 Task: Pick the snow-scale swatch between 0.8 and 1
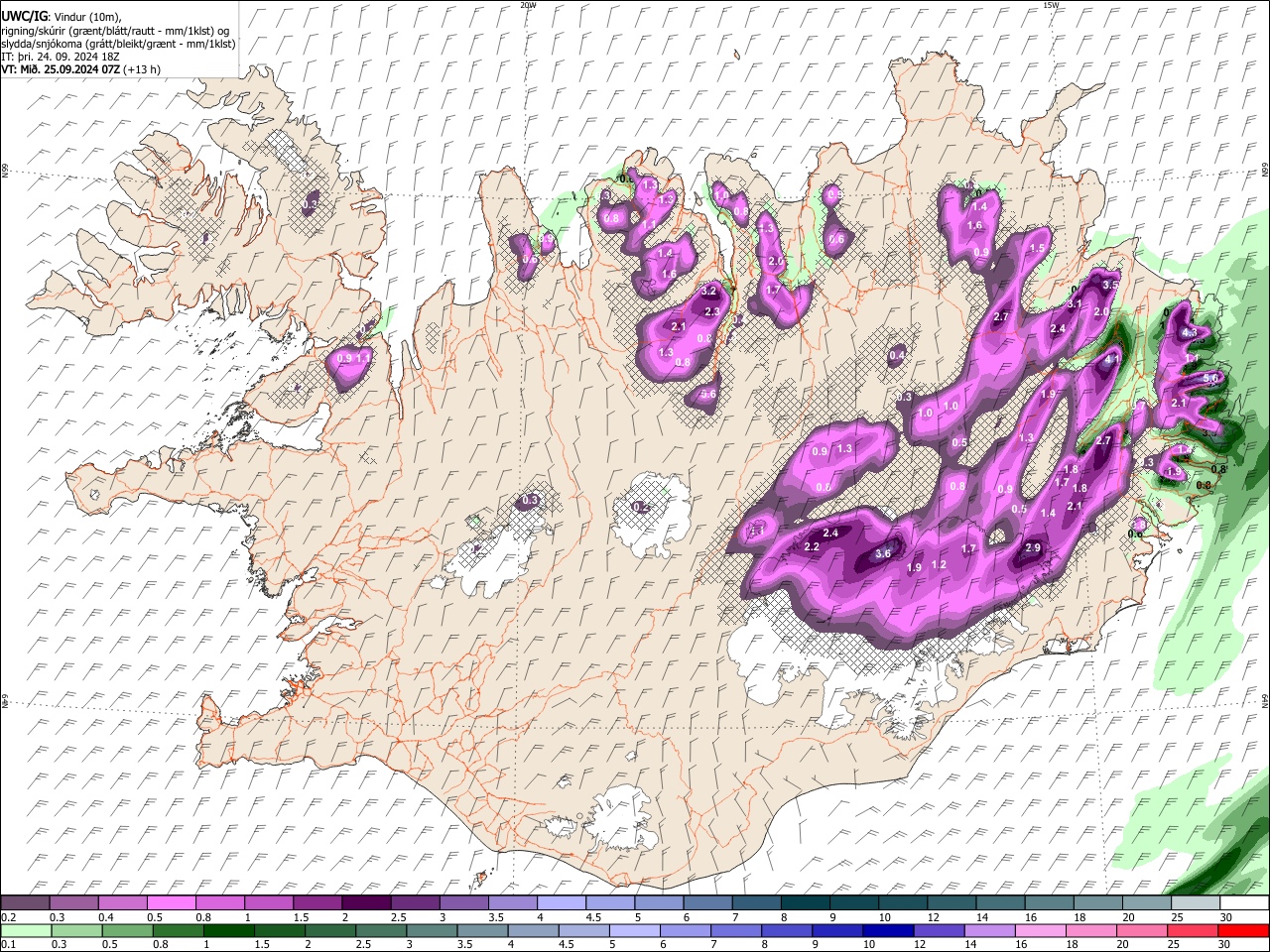pos(219,903)
